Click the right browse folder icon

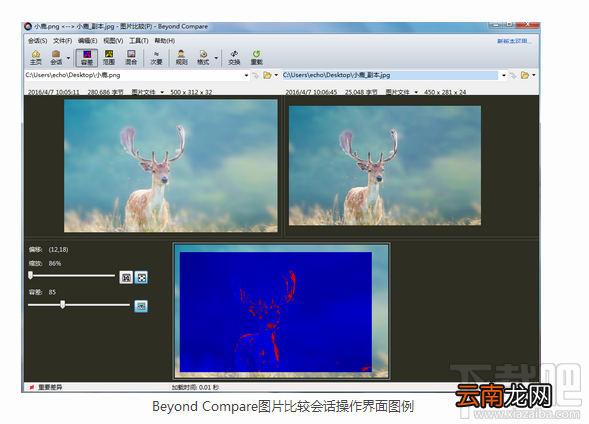525,75
